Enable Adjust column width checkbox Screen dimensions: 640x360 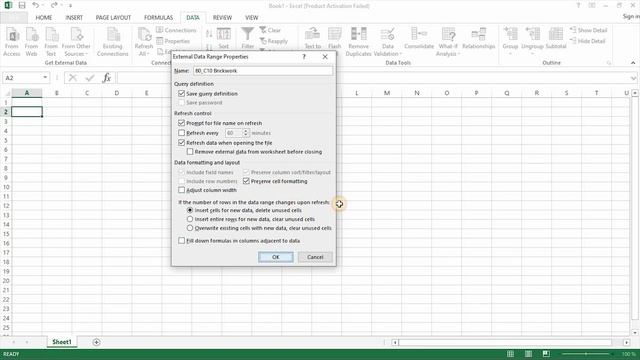pyautogui.click(x=182, y=190)
